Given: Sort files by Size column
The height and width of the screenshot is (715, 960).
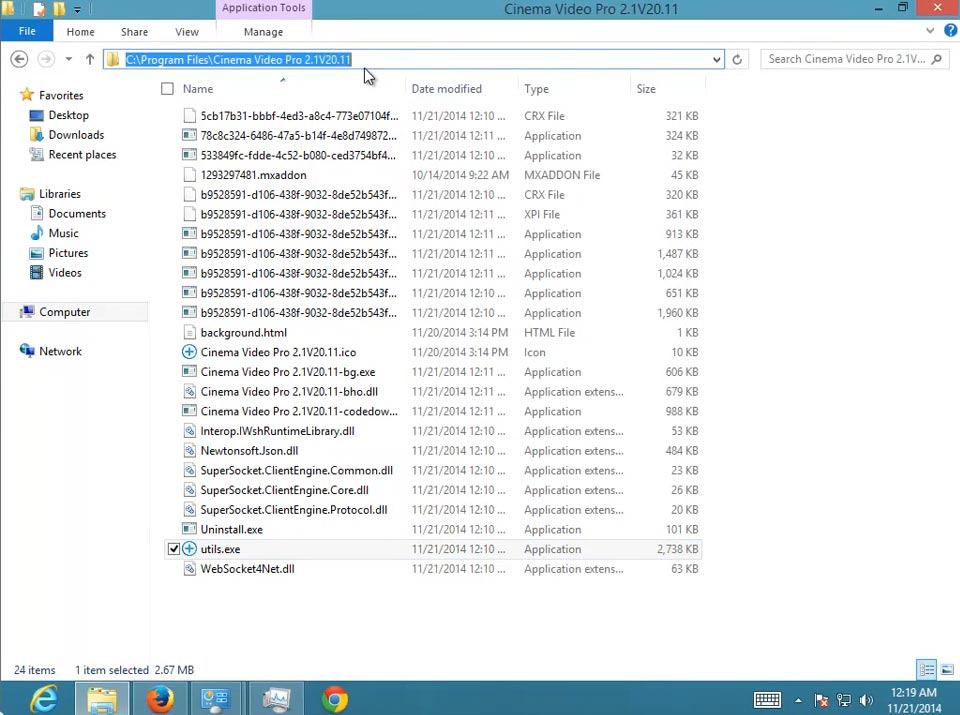Looking at the screenshot, I should click(646, 89).
